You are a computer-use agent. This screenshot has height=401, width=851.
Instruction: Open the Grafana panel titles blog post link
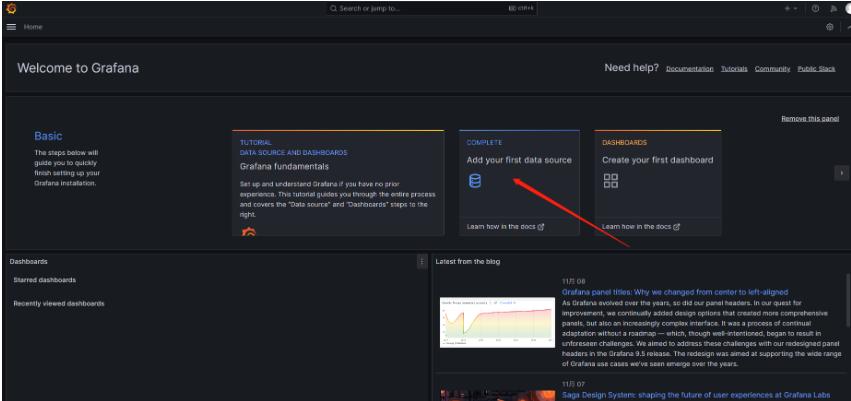pyautogui.click(x=675, y=292)
